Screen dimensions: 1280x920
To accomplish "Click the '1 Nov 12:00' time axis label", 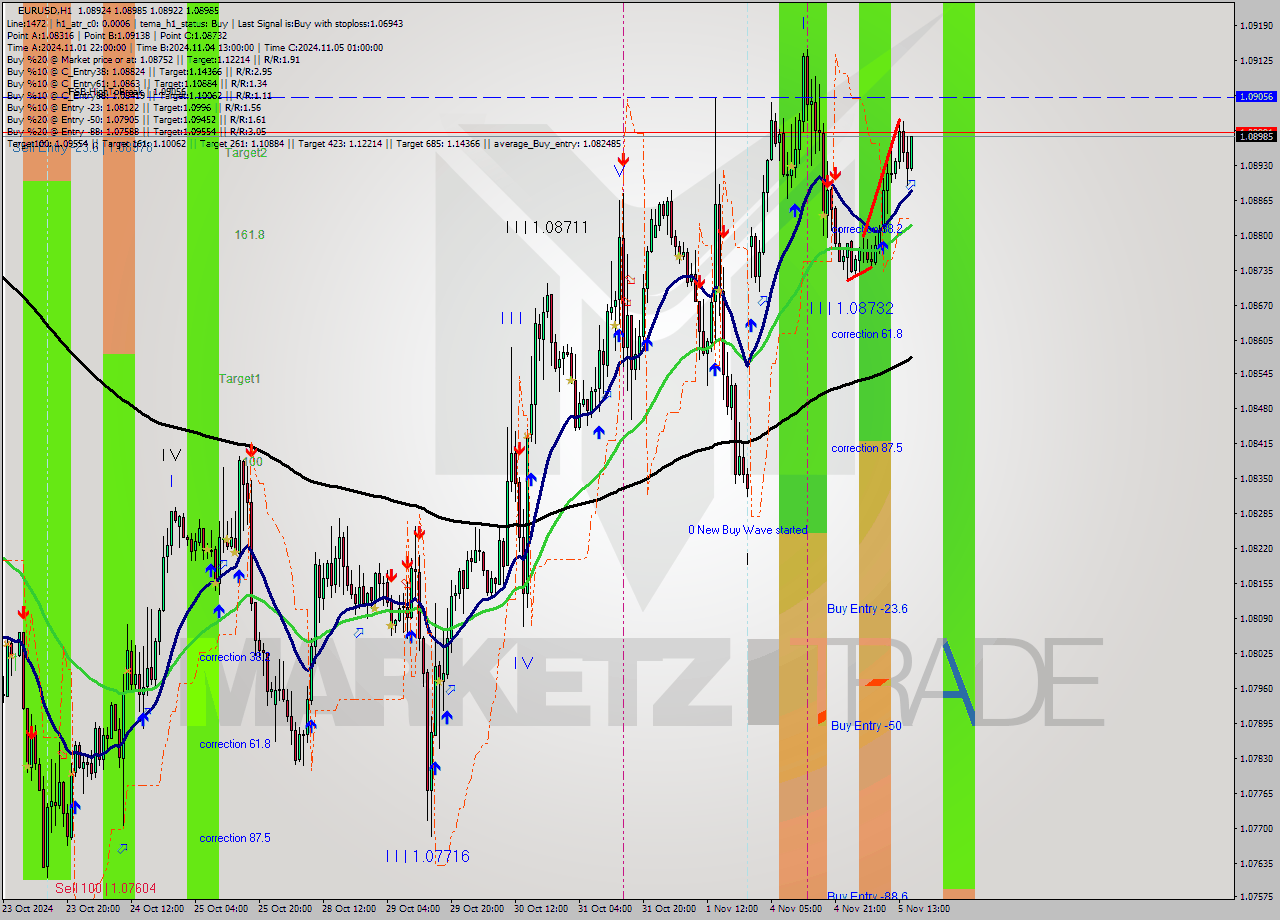I will [732, 909].
